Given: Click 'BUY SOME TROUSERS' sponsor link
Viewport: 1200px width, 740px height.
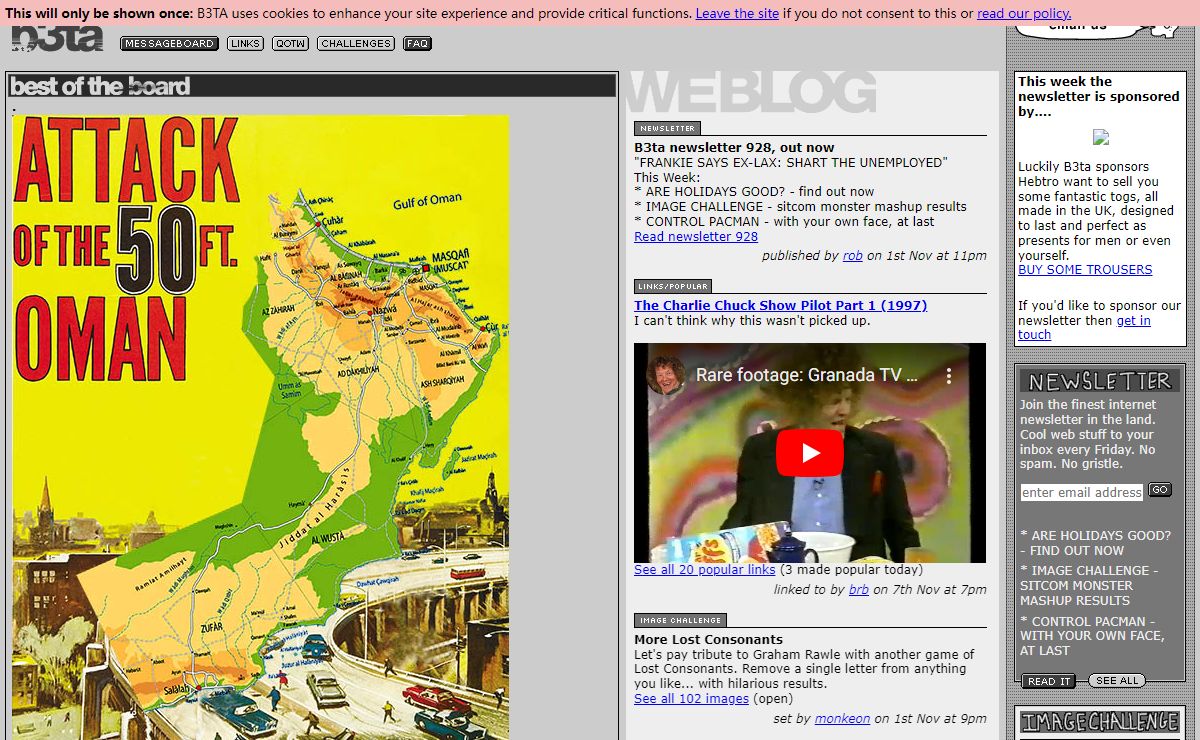Looking at the screenshot, I should (x=1085, y=270).
